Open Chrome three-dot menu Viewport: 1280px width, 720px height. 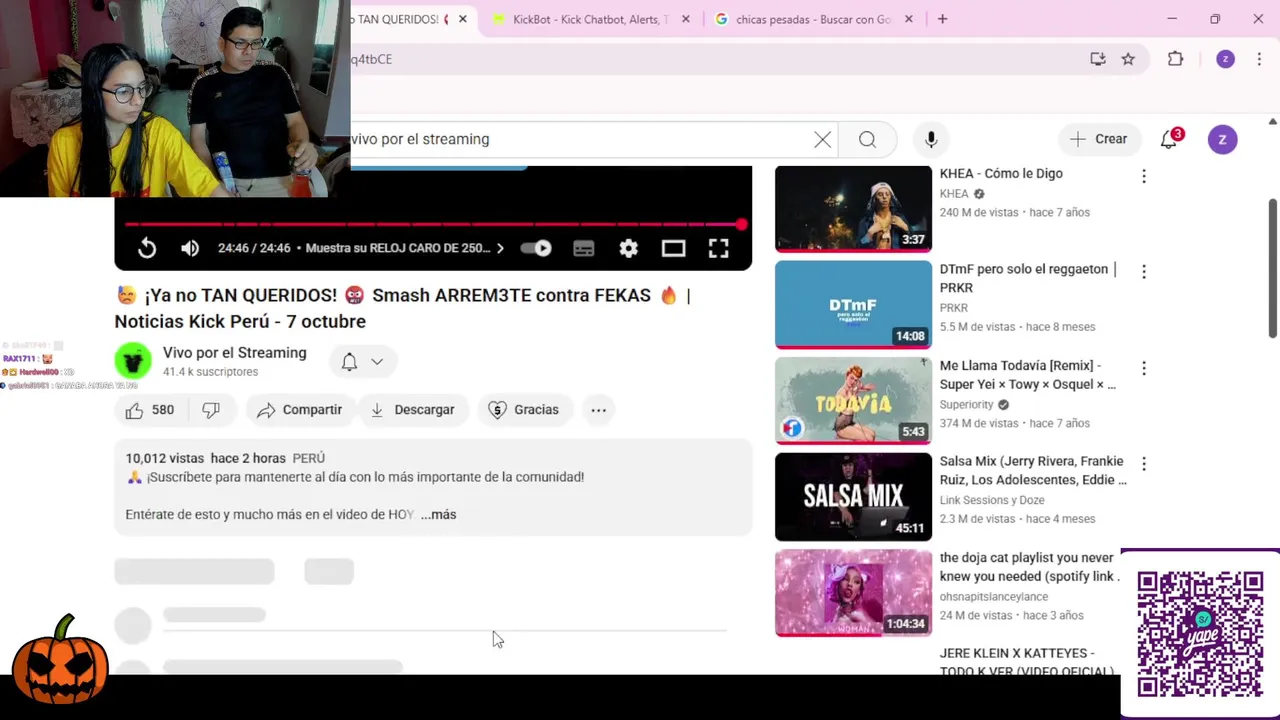coord(1258,59)
